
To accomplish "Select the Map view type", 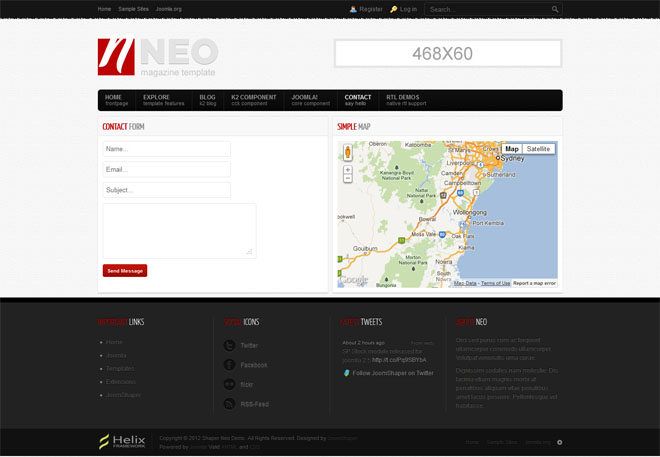I will [511, 149].
